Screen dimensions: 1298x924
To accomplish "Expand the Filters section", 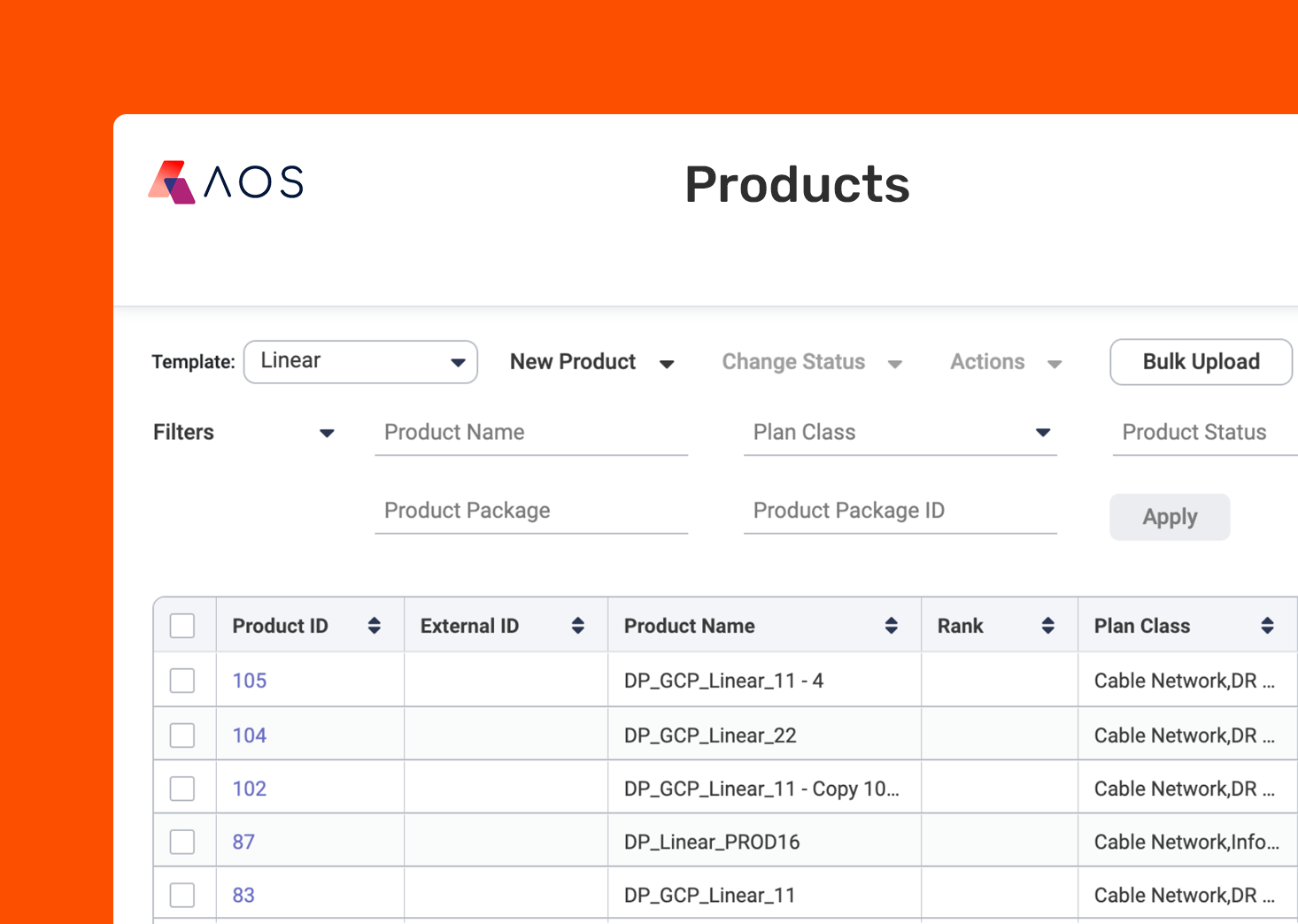I will [244, 433].
